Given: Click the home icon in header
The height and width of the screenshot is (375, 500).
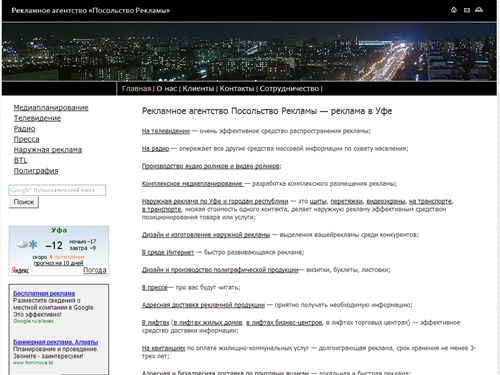Looking at the screenshot, I should click(x=454, y=10).
